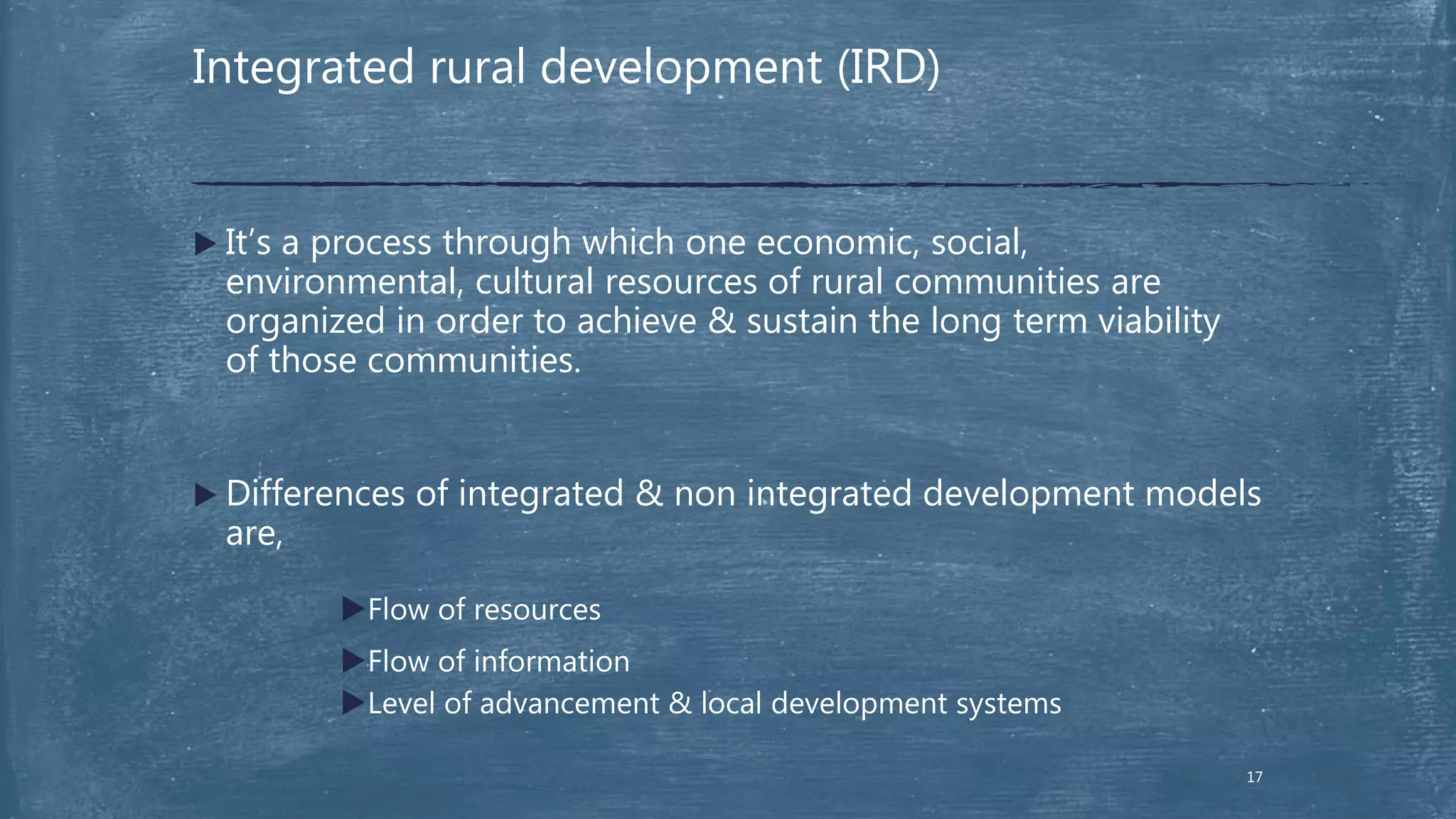Click the arrow bullet before 'Flow of resources'
The height and width of the screenshot is (819, 1456).
(353, 609)
